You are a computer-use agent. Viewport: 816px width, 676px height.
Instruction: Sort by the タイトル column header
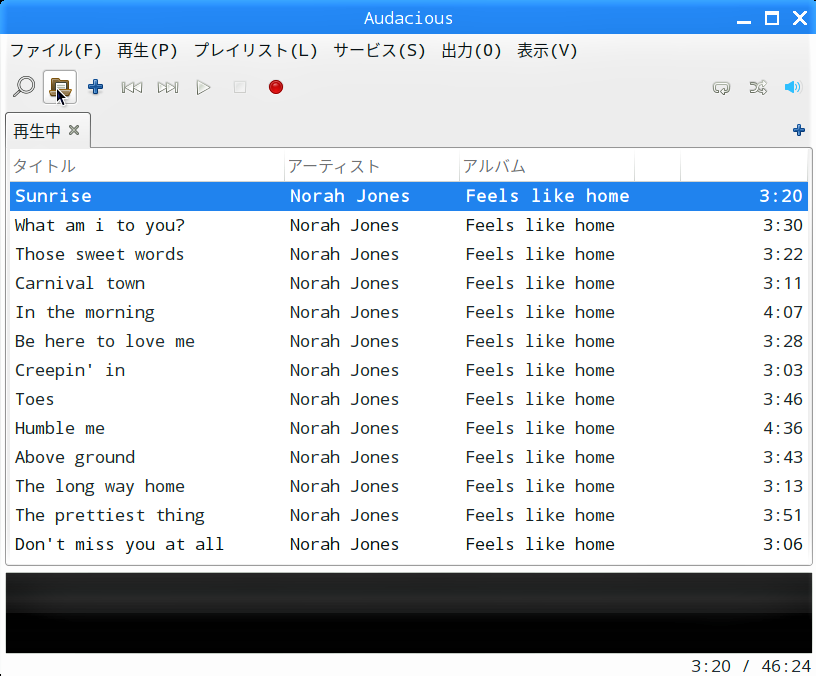point(147,166)
